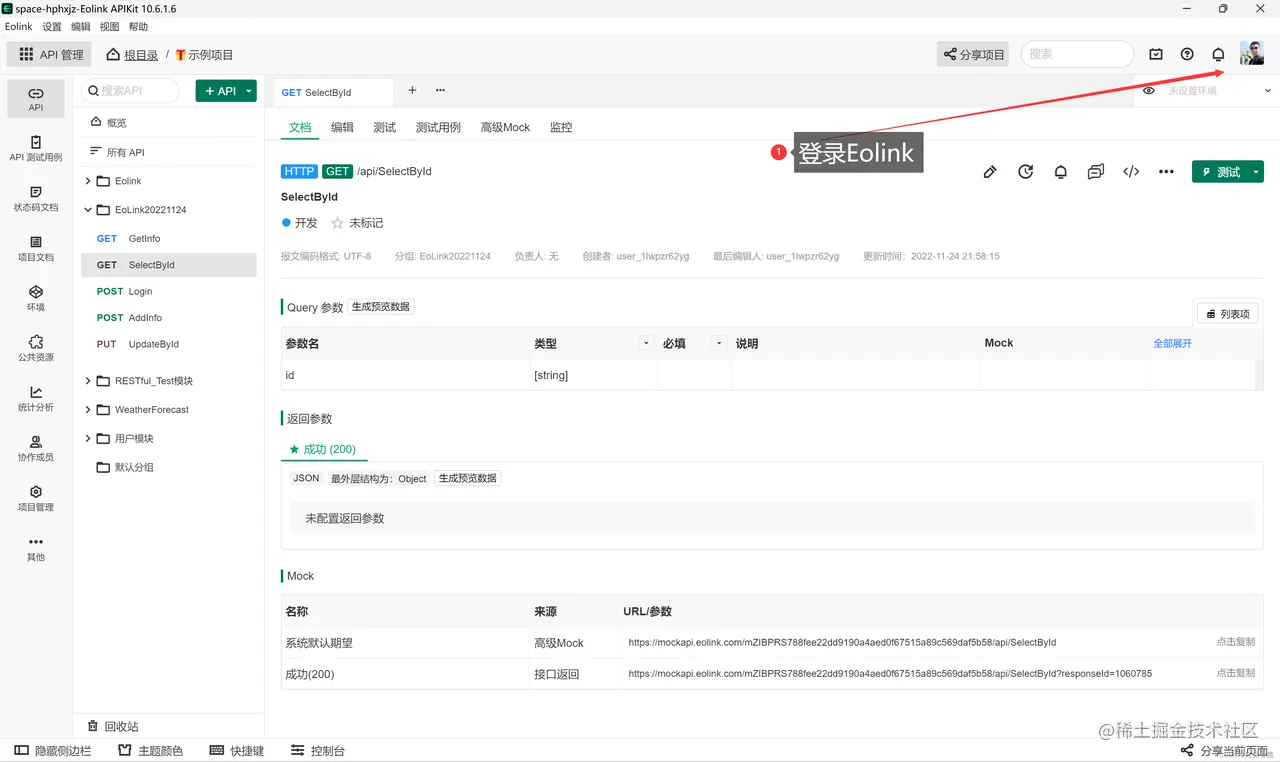Screen dimensions: 1280x762
Task: Collapse the EoLink20221124 folder
Action: click(88, 210)
